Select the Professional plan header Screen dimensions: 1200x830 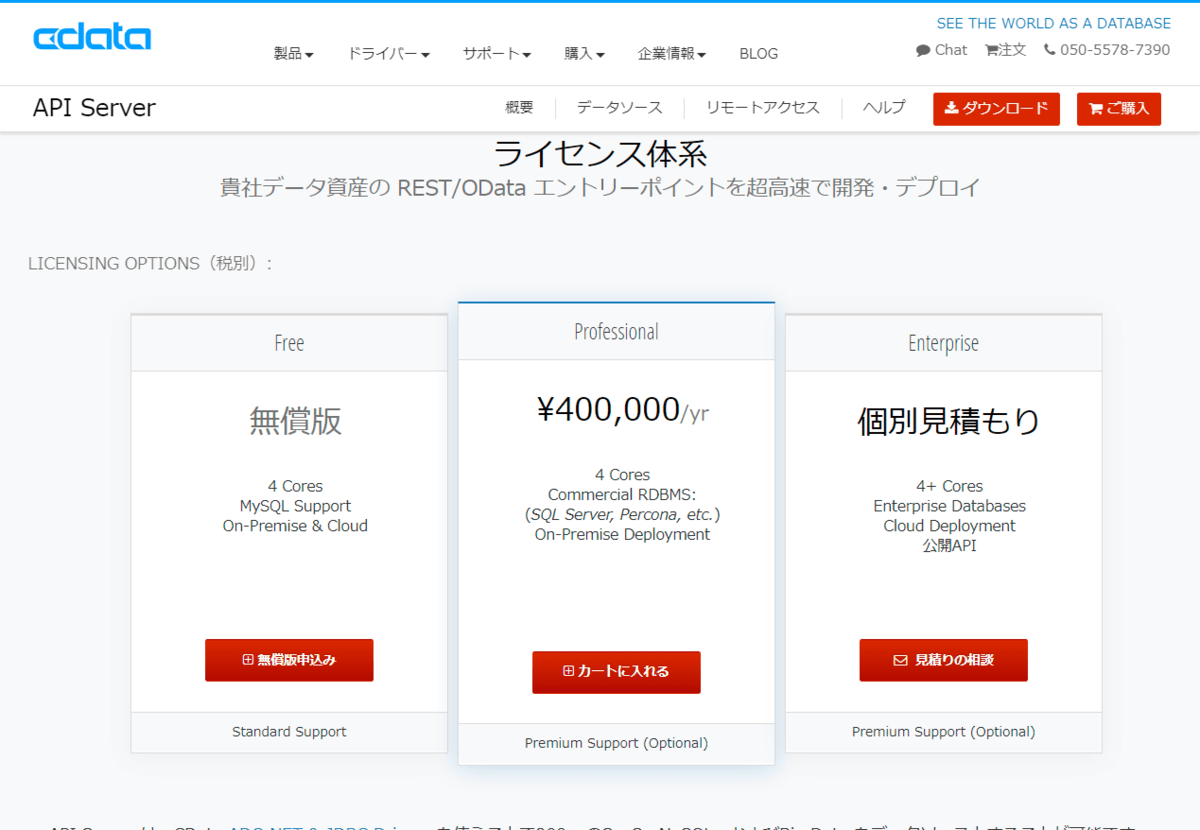point(616,331)
